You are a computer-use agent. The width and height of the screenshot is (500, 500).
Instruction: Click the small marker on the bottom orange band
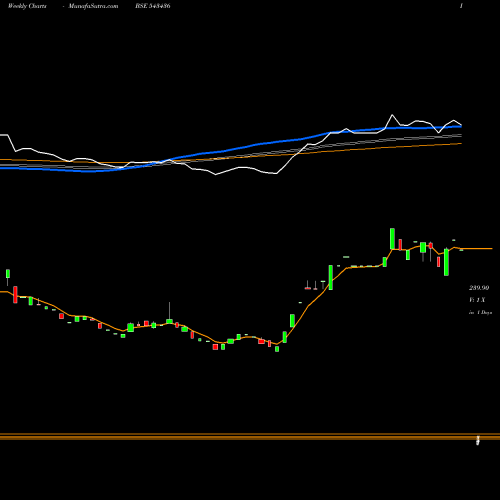coord(478,440)
